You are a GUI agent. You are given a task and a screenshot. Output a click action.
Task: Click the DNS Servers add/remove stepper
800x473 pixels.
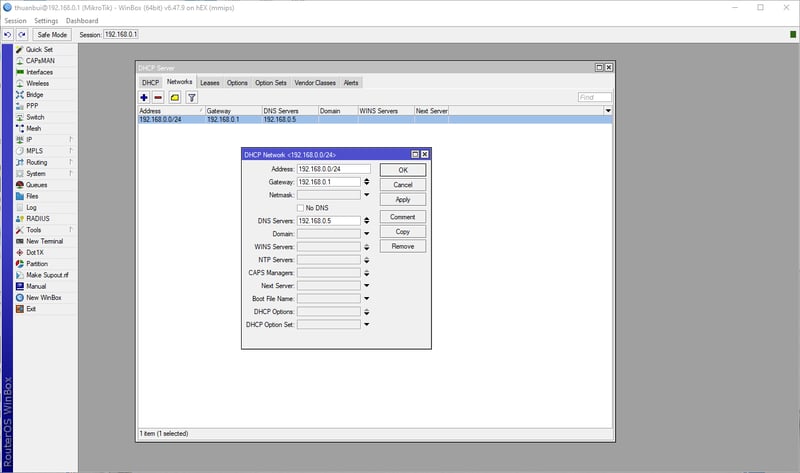point(367,220)
